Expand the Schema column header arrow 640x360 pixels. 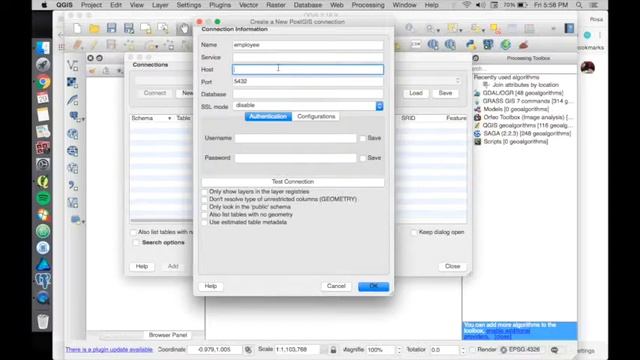(x=169, y=118)
